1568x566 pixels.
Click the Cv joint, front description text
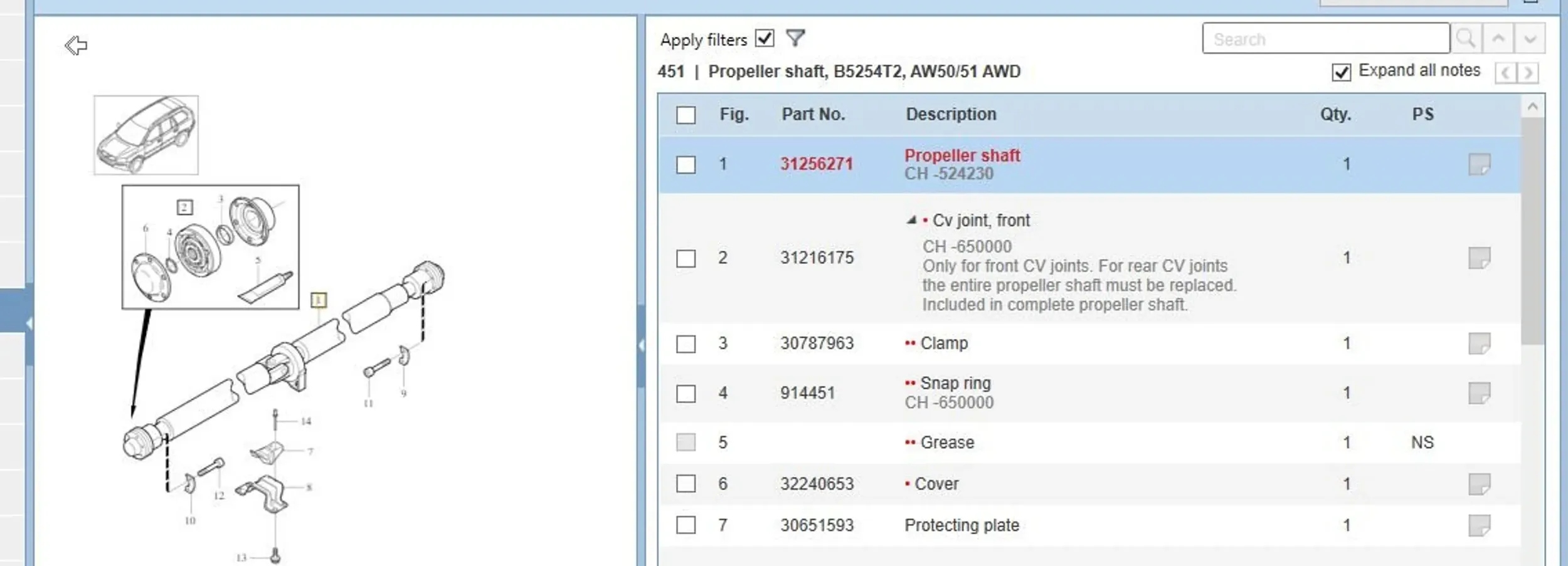pos(981,221)
